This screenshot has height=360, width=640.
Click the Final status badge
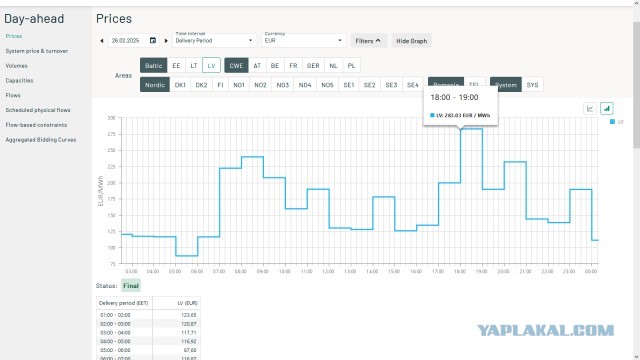[131, 286]
